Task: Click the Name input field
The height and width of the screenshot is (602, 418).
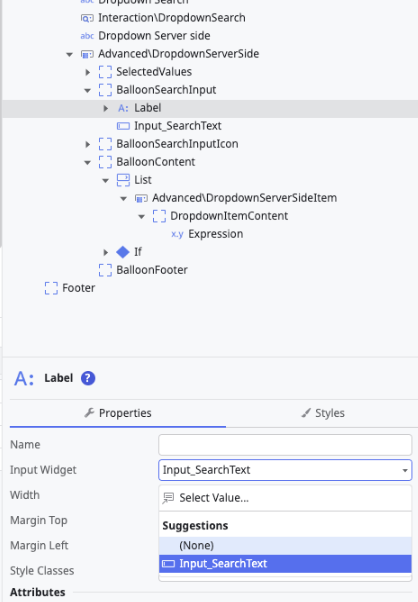Action: point(285,445)
